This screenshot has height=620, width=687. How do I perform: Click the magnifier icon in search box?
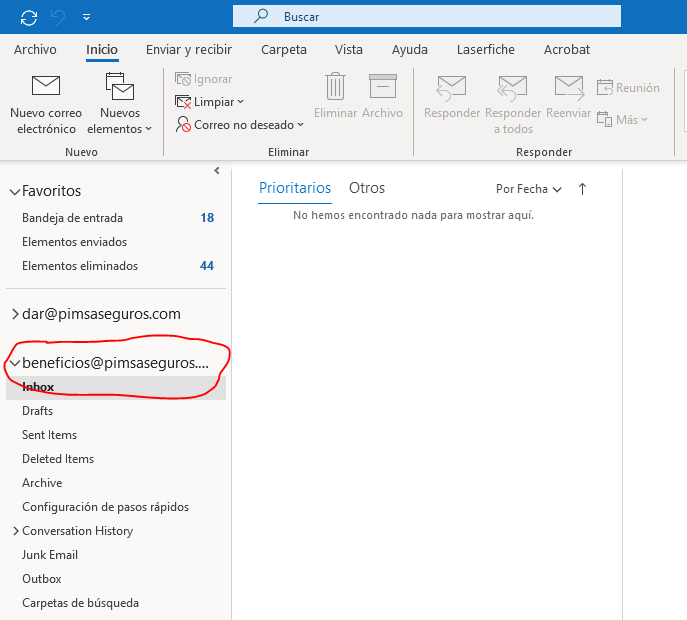point(261,16)
